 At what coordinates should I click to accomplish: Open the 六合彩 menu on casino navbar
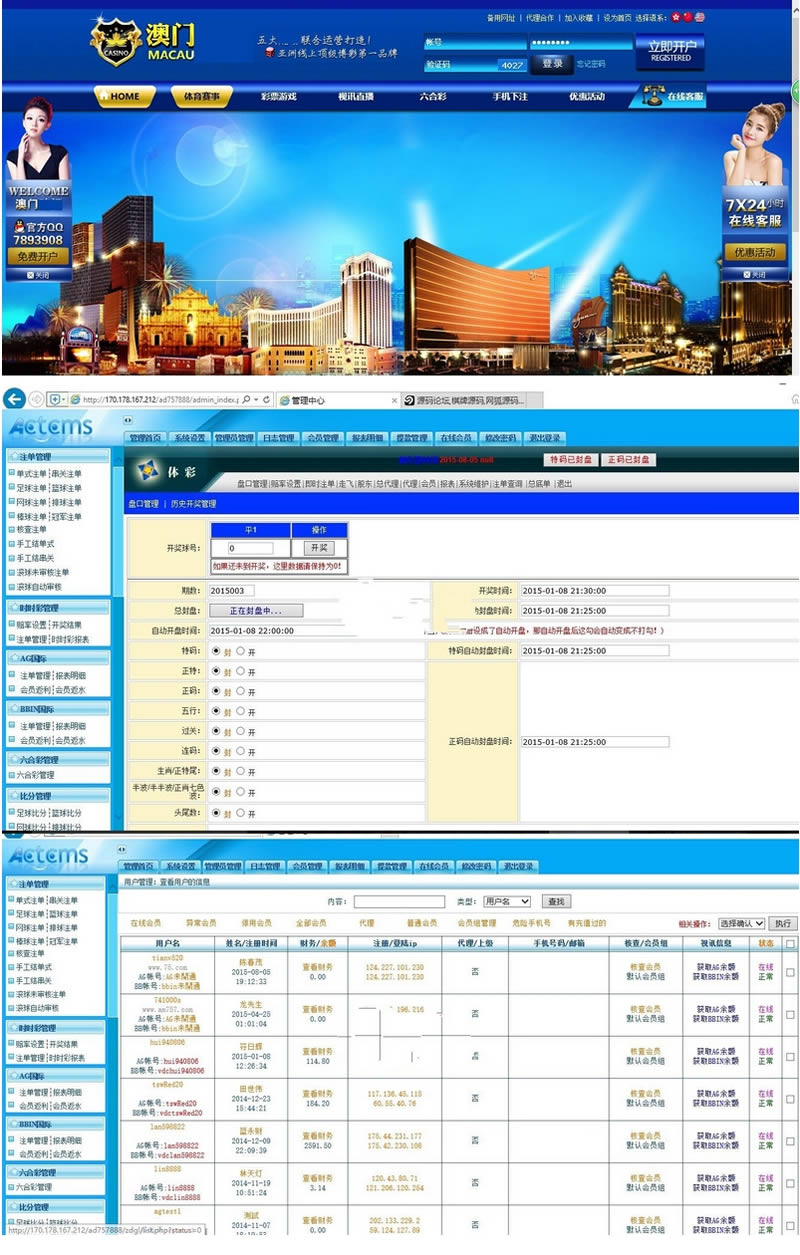436,97
